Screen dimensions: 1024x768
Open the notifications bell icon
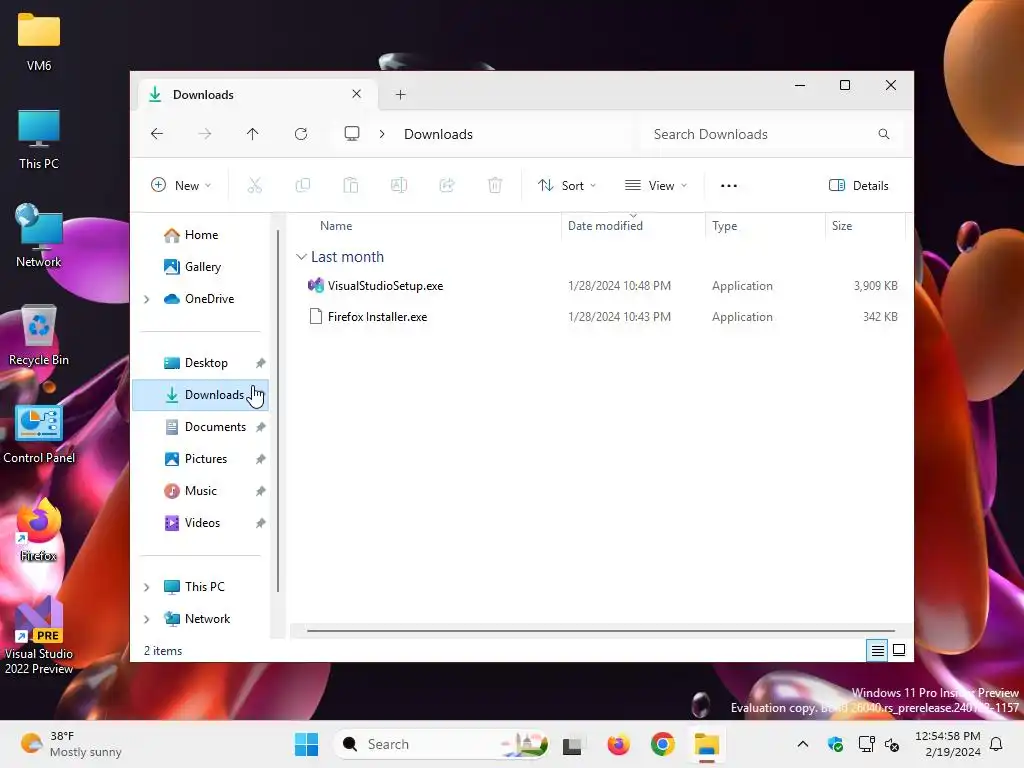(997, 744)
